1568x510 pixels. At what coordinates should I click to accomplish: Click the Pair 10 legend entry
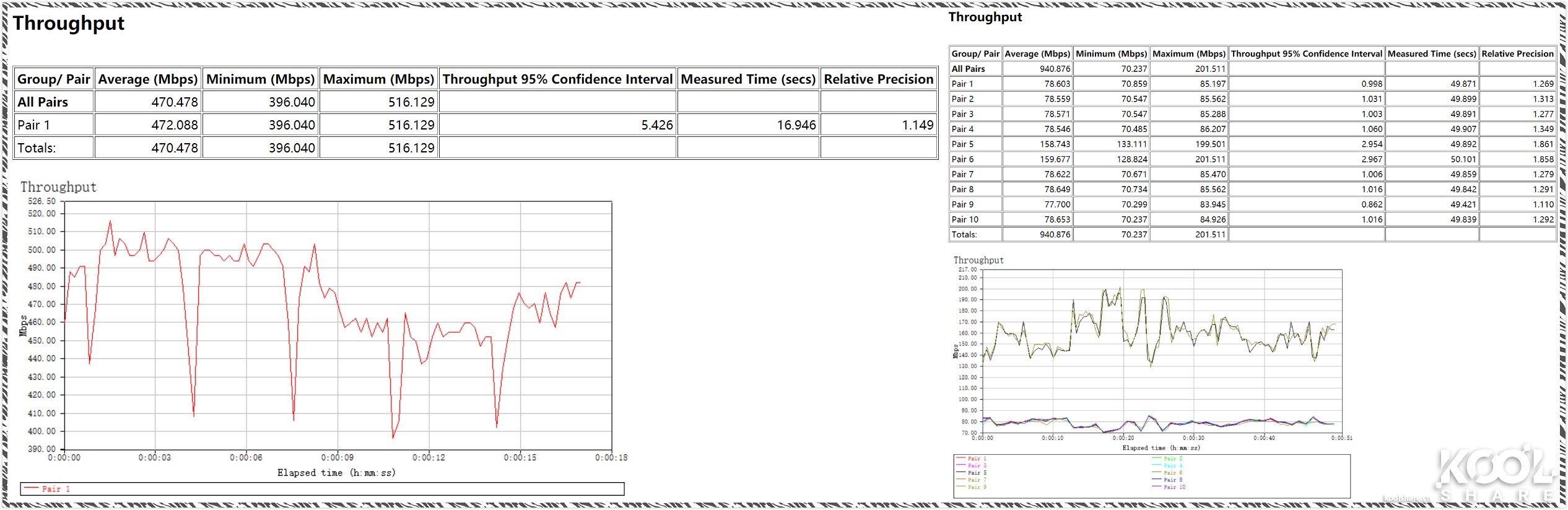(1174, 487)
